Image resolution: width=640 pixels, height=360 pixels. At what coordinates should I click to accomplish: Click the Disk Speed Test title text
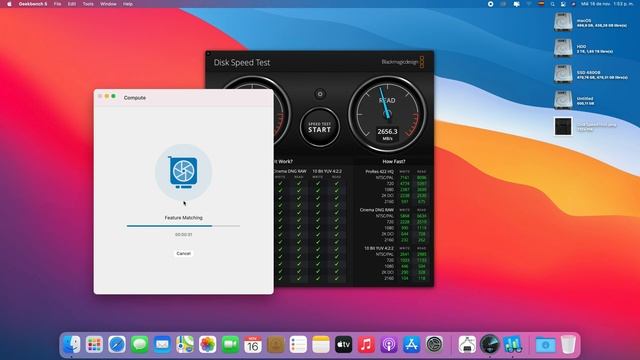pyautogui.click(x=242, y=62)
